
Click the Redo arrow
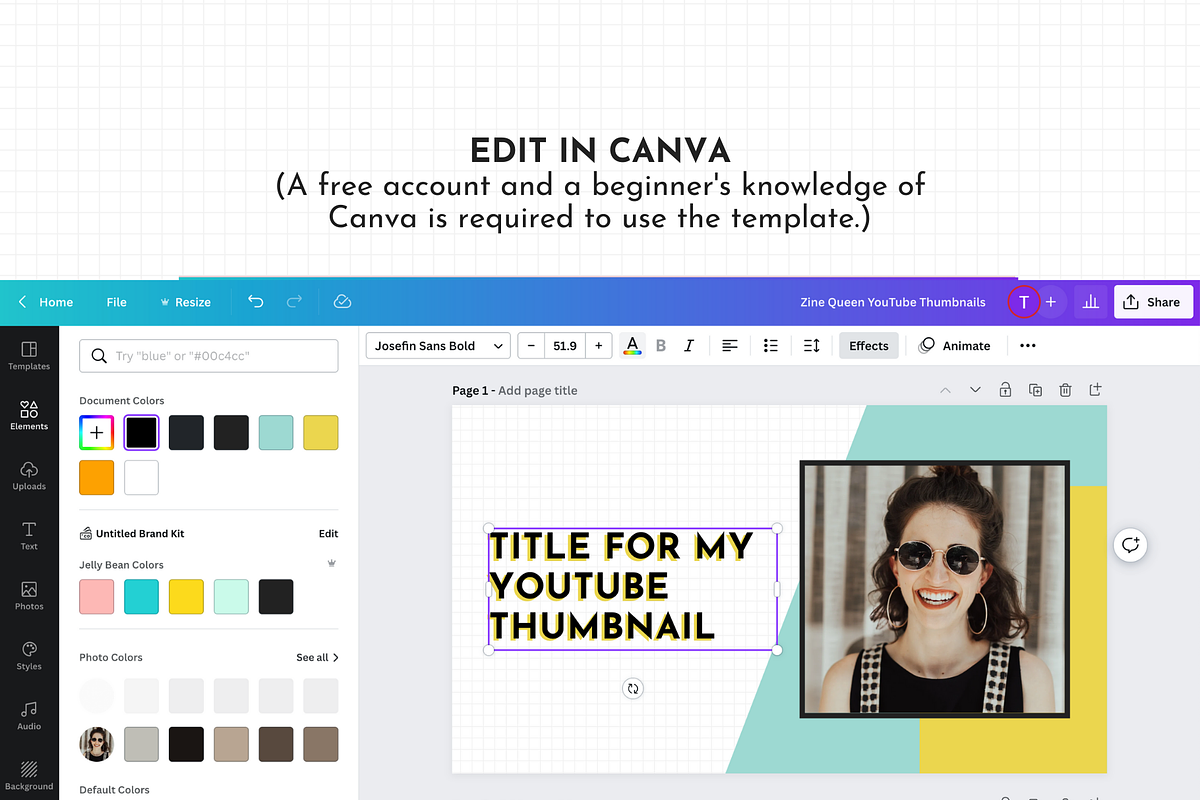pyautogui.click(x=294, y=301)
